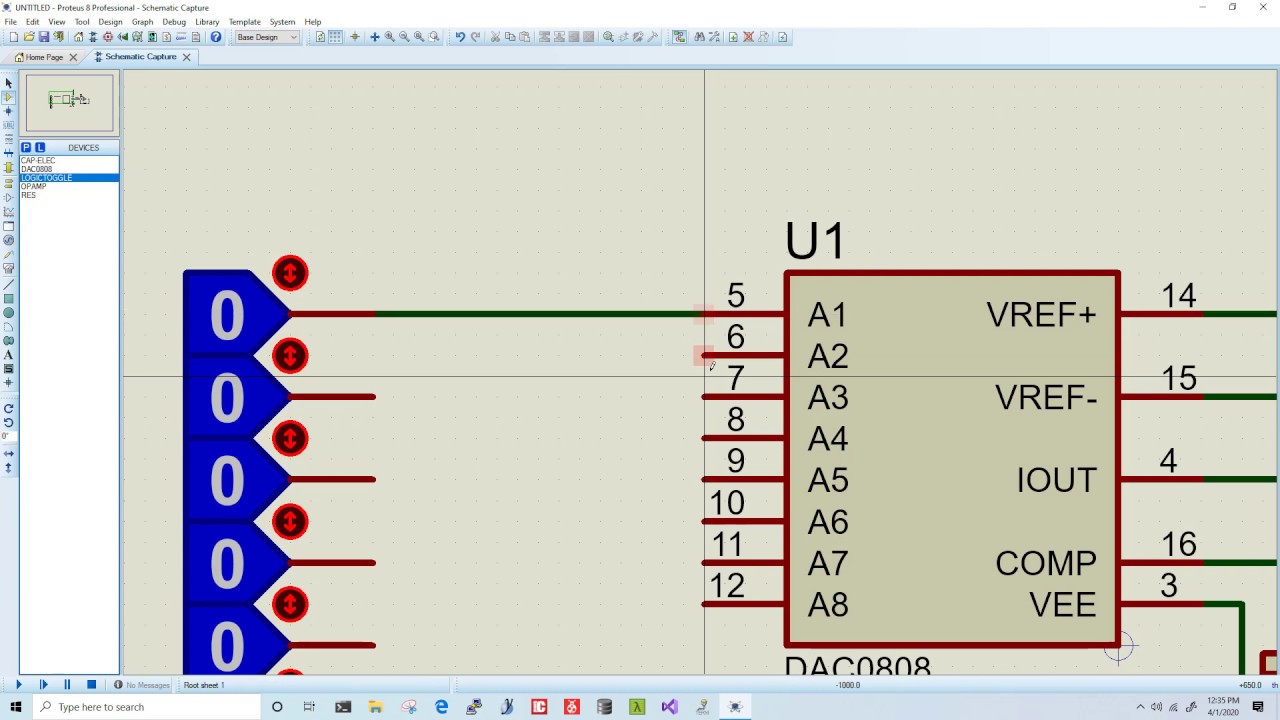This screenshot has width=1280, height=720.
Task: Click the Library L button
Action: coord(40,147)
